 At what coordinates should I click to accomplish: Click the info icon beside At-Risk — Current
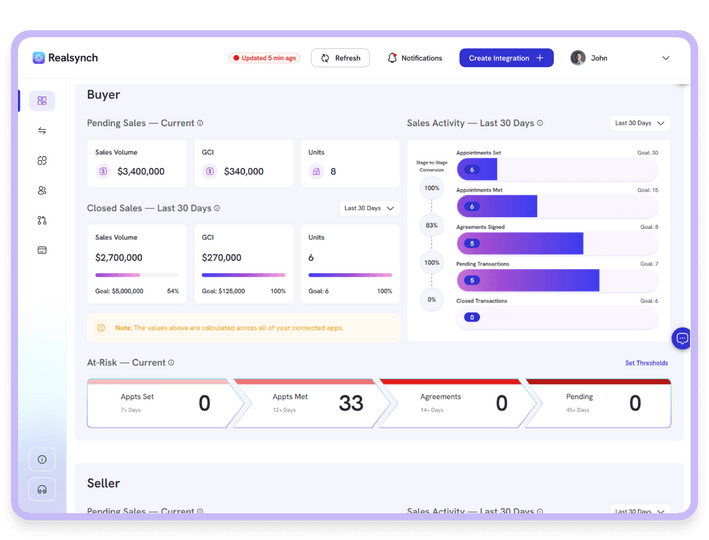[171, 363]
